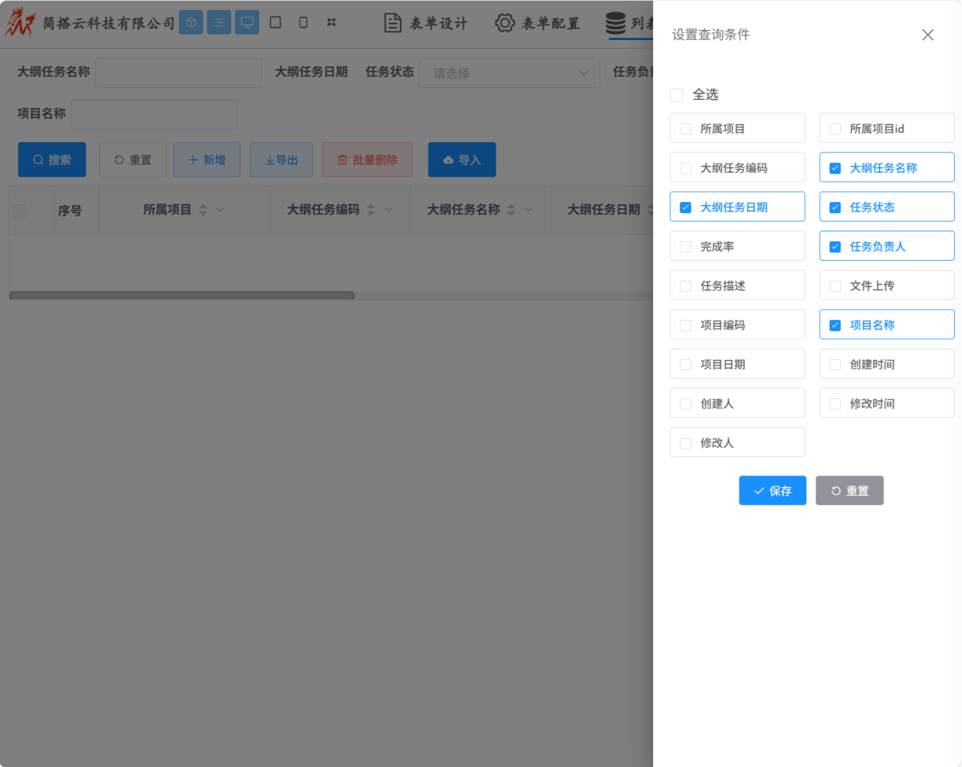Open the 表单配置 tab
Viewport: 962px width, 767px height.
pyautogui.click(x=538, y=23)
